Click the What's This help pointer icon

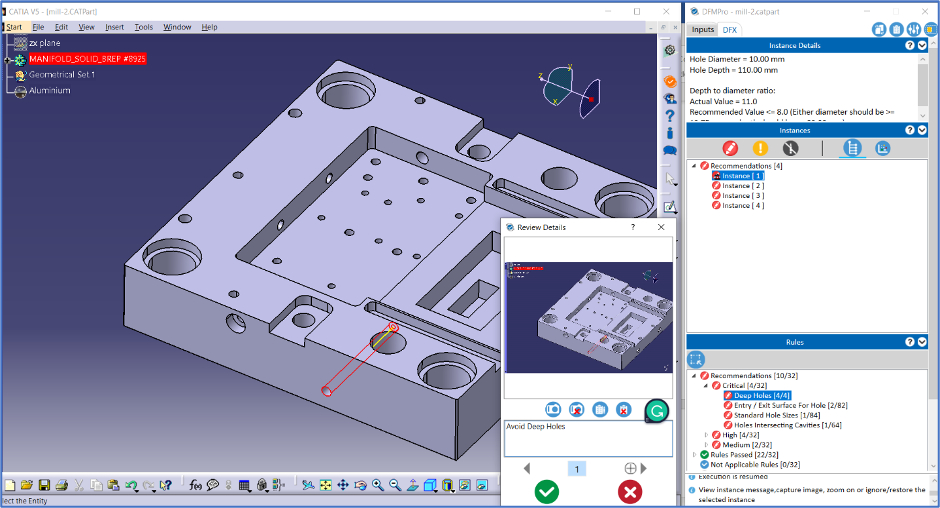[x=166, y=485]
